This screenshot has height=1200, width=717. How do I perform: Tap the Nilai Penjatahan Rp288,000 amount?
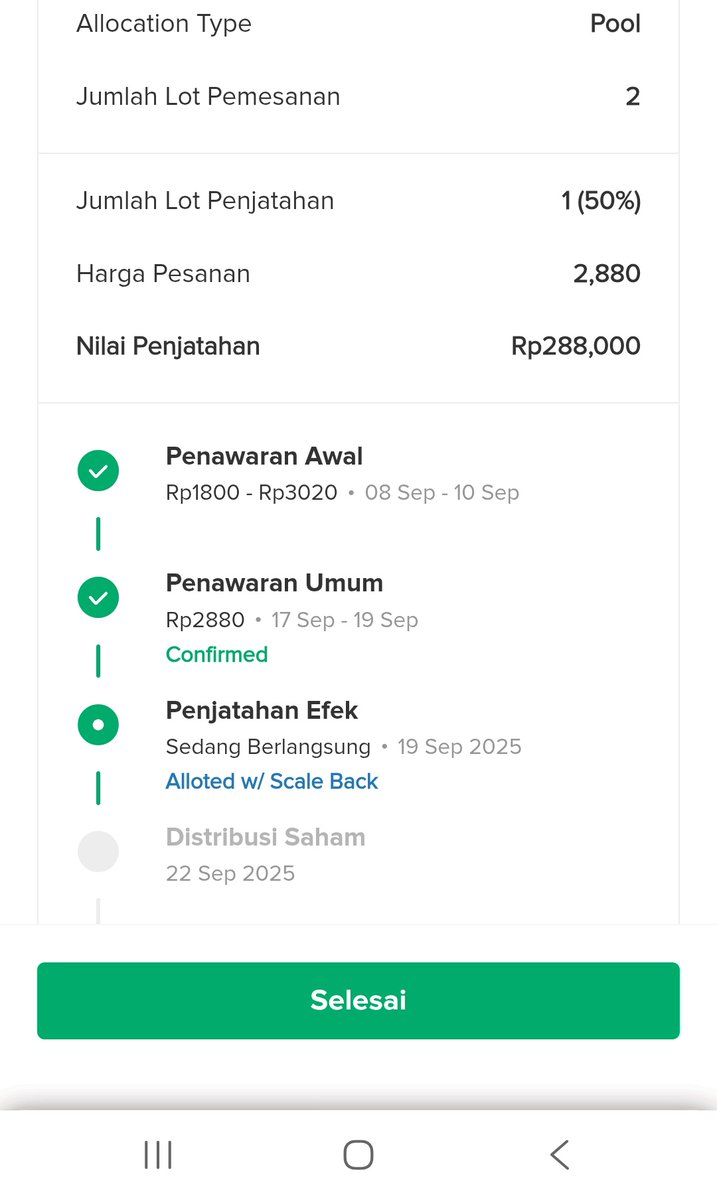pyautogui.click(x=576, y=346)
